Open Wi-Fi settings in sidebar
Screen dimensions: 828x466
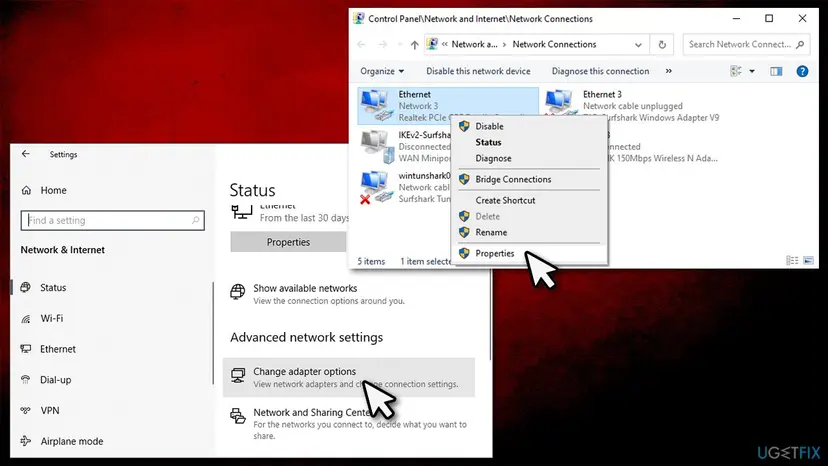coord(52,319)
